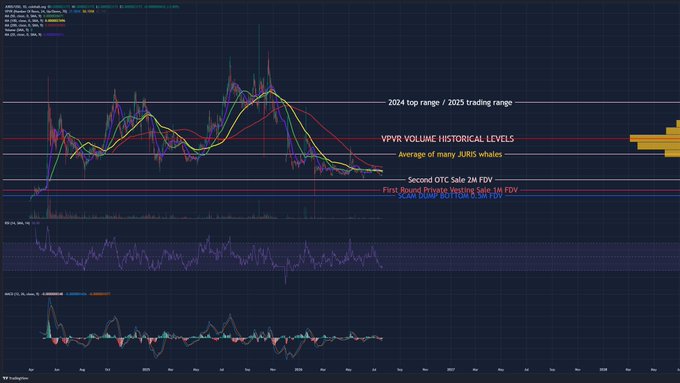Click the MA 200 legend row with red value
680x383 pixels.
click(35, 25)
